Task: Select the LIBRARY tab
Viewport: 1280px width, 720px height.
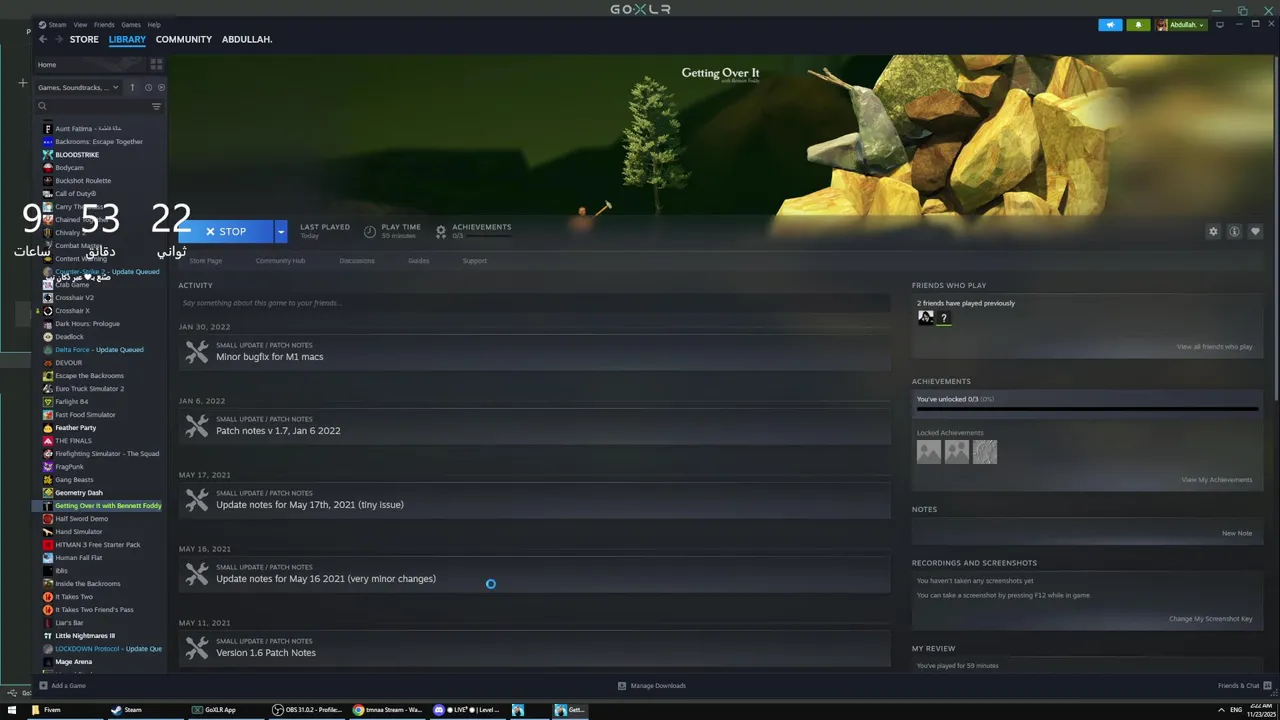Action: click(x=127, y=39)
